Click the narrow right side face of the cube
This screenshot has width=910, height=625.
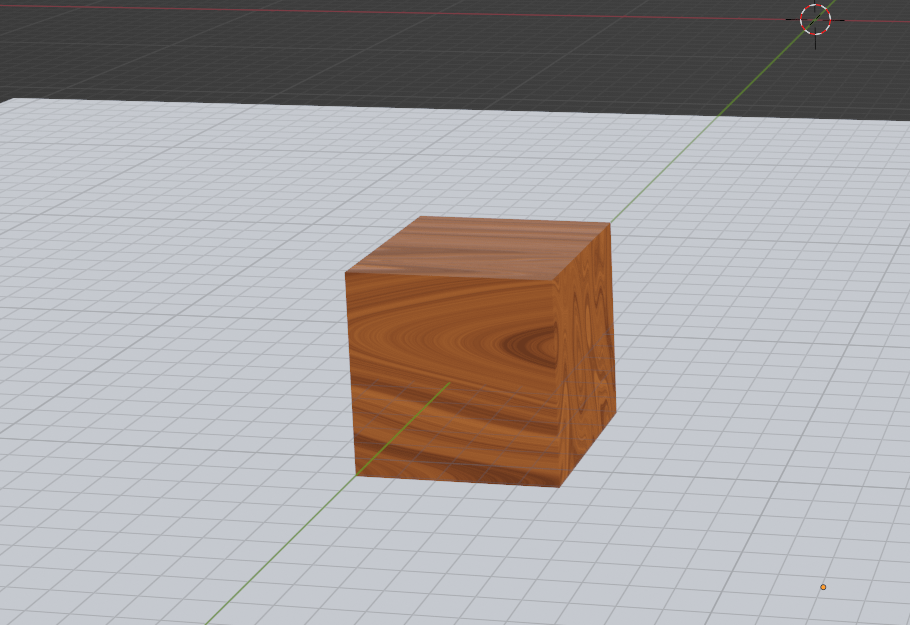[x=587, y=350]
